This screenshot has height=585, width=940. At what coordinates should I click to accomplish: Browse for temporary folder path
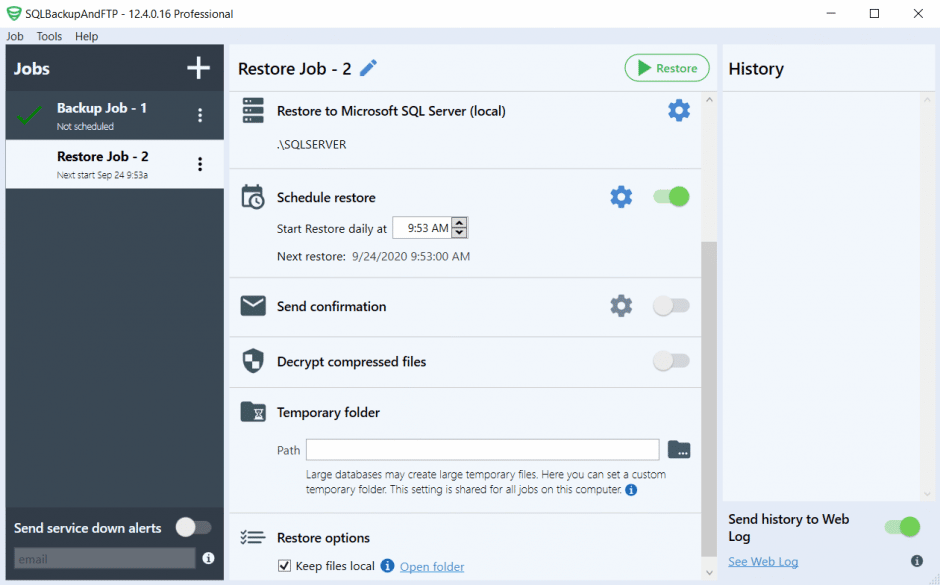pos(679,449)
